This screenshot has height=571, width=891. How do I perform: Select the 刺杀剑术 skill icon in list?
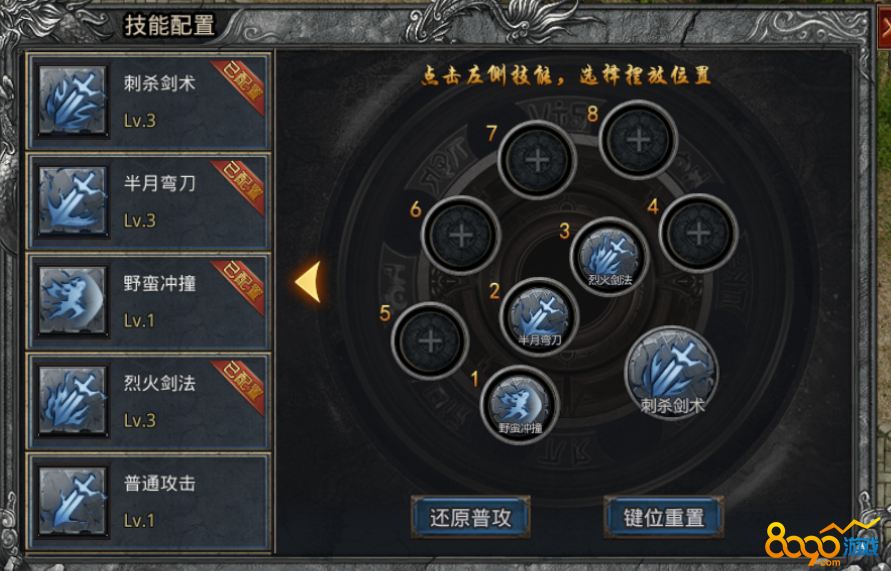tap(72, 101)
